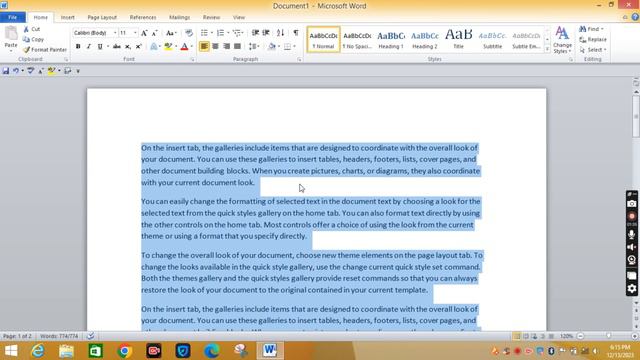
Task: Shrink the font size
Action: (155, 33)
